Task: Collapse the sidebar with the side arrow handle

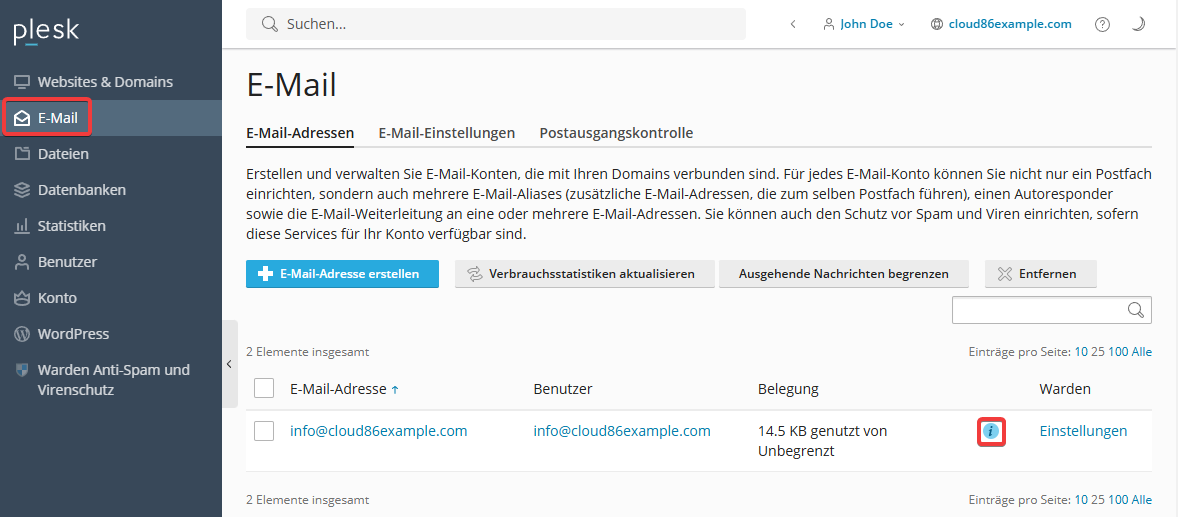Action: pyautogui.click(x=229, y=364)
